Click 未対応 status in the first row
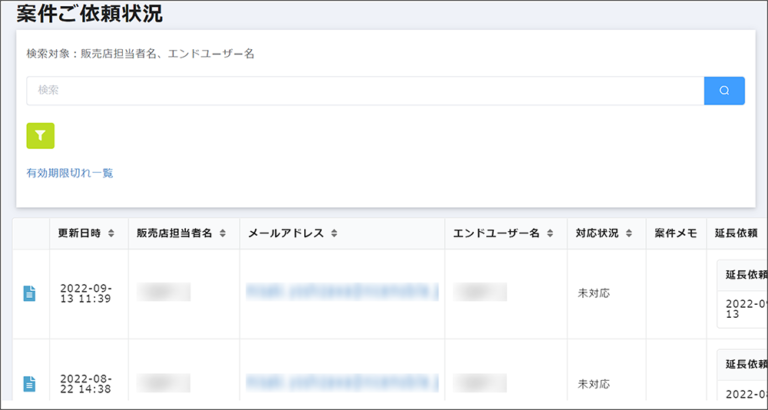Screen dimensions: 768x410 tap(593, 293)
